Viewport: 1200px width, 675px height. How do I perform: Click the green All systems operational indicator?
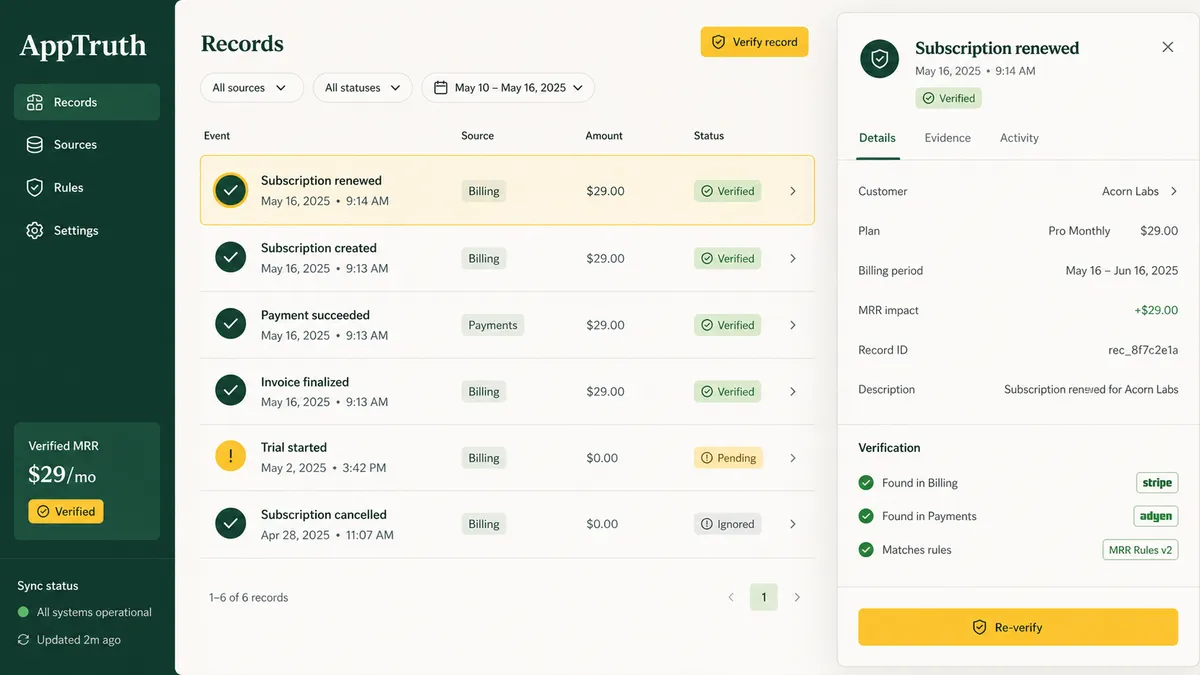23,612
